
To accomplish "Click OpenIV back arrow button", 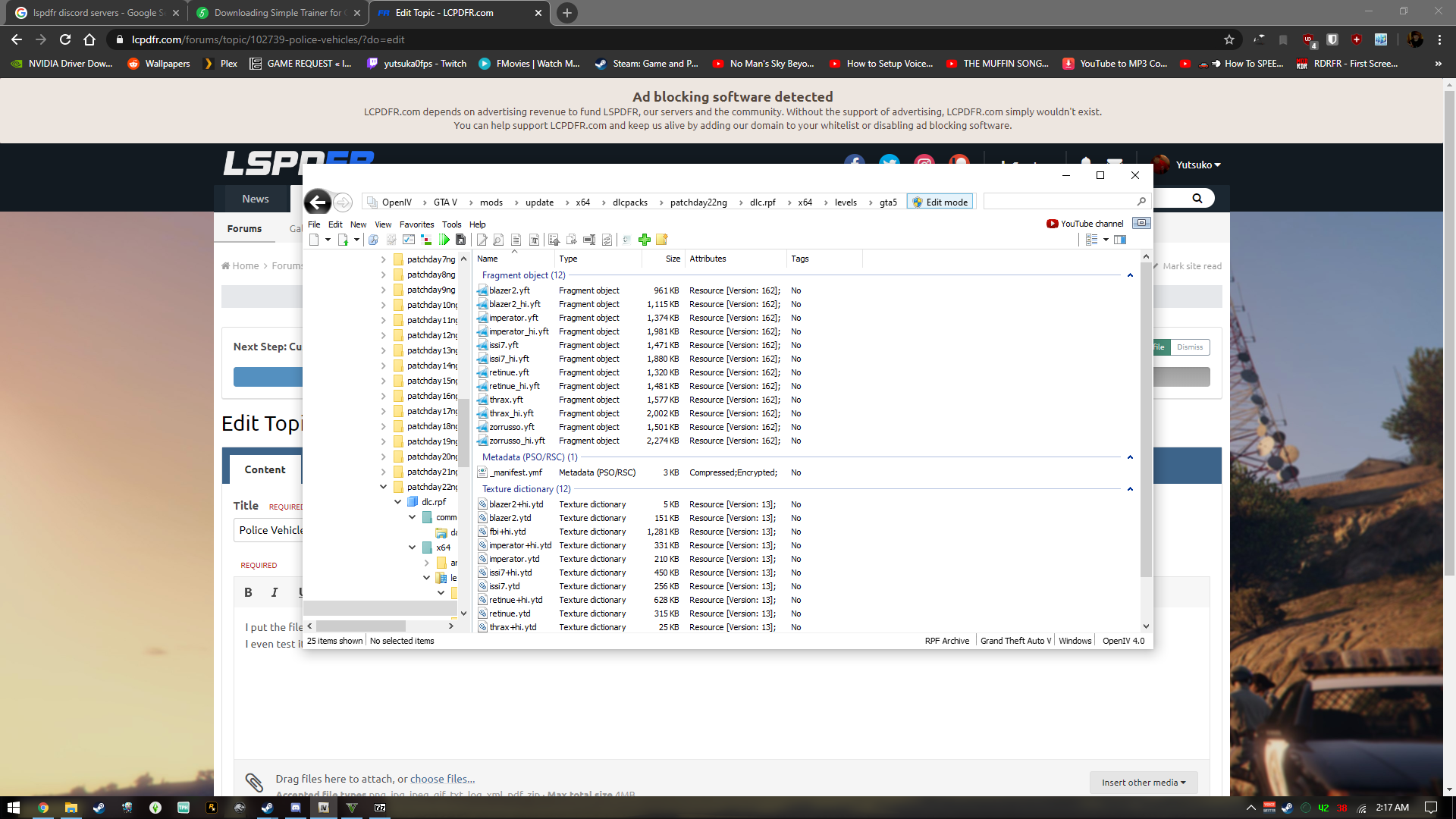I will (318, 202).
